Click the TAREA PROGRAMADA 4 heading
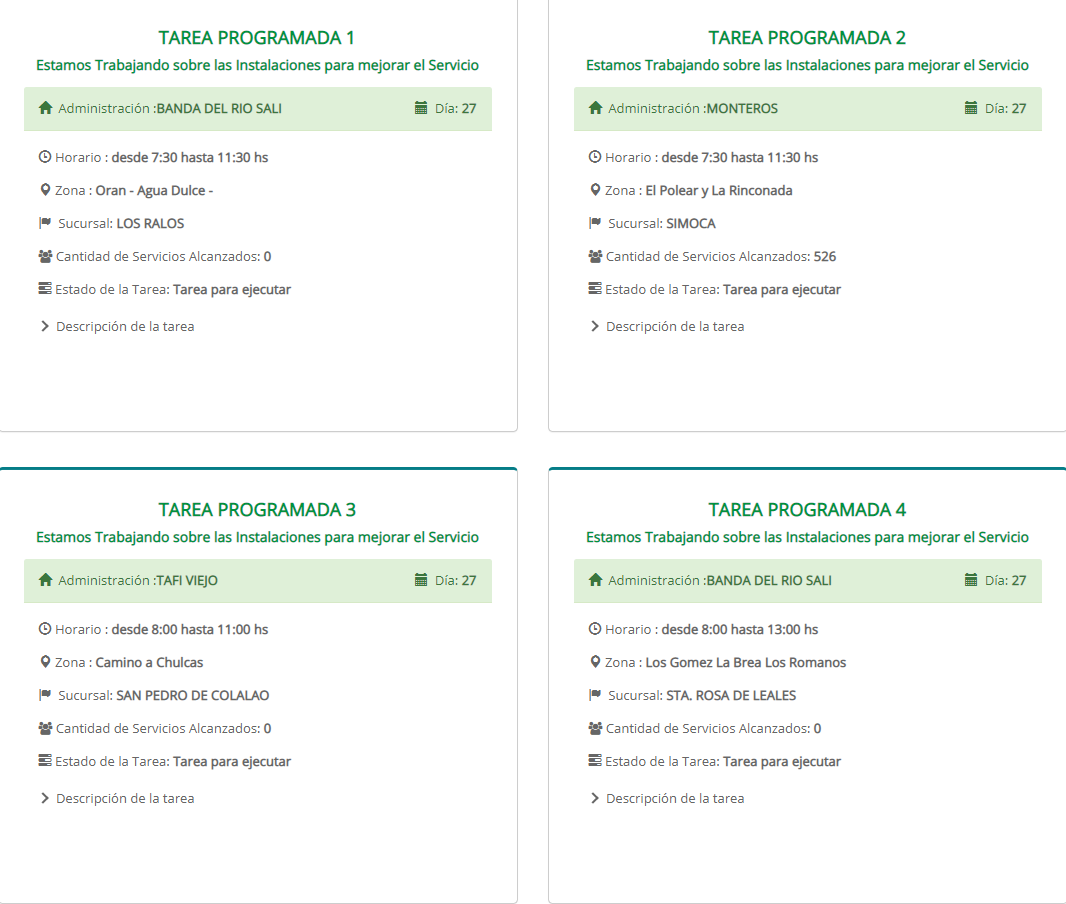 click(807, 510)
